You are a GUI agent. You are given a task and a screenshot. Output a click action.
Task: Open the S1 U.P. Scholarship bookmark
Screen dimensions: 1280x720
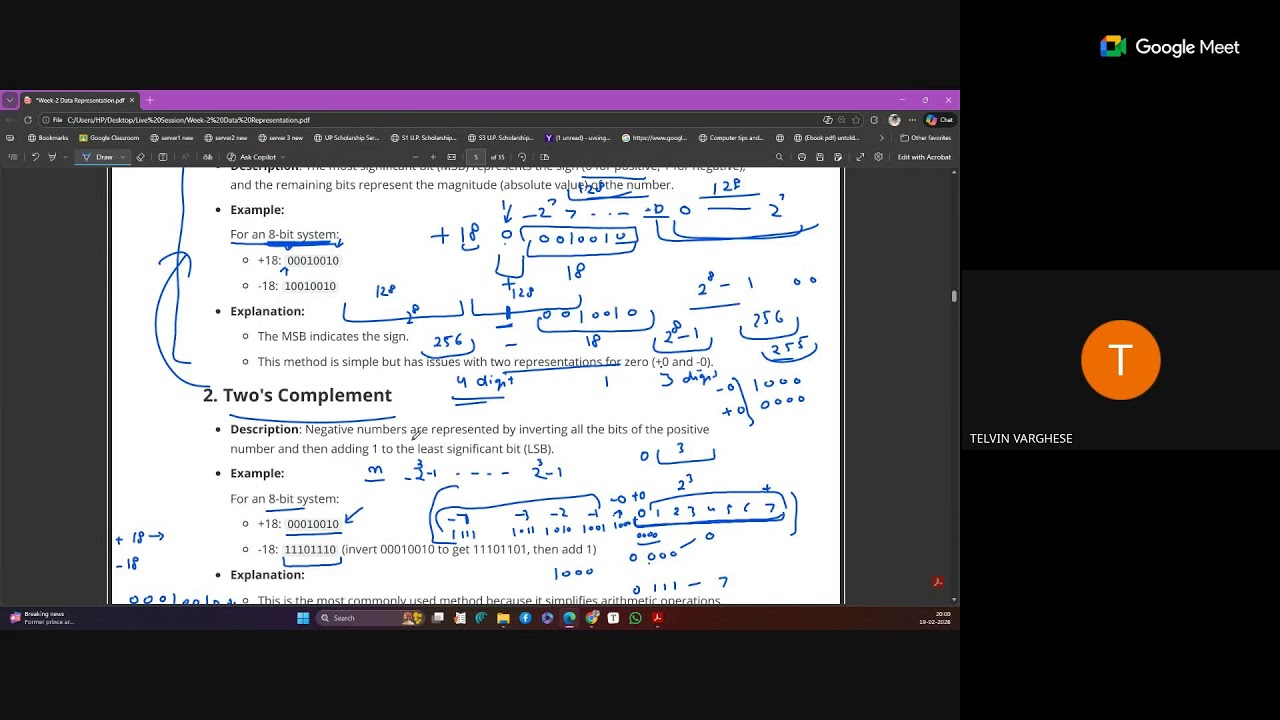[x=423, y=138]
